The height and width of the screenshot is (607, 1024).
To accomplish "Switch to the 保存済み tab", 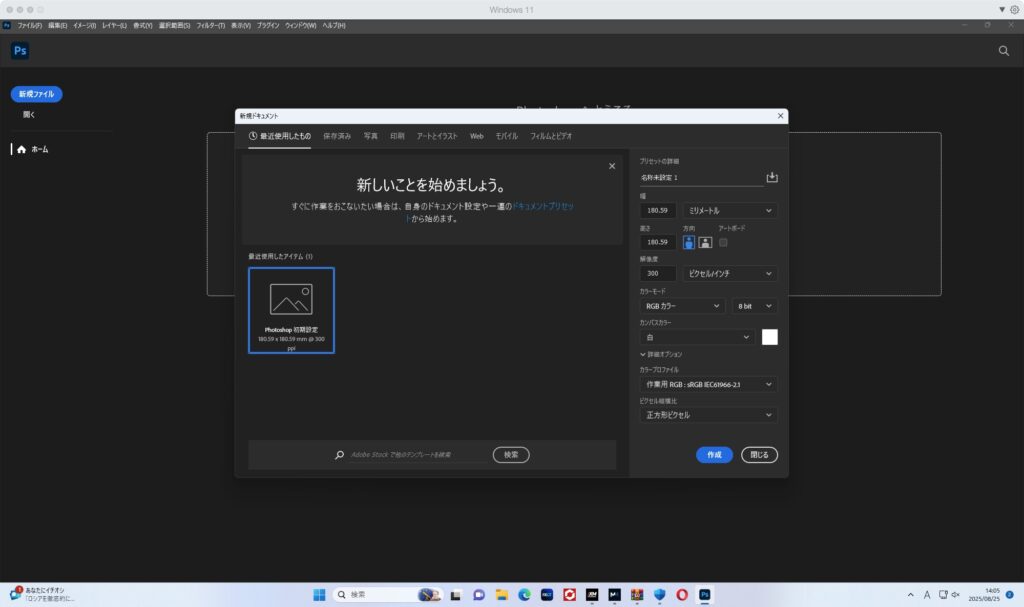I will point(337,136).
